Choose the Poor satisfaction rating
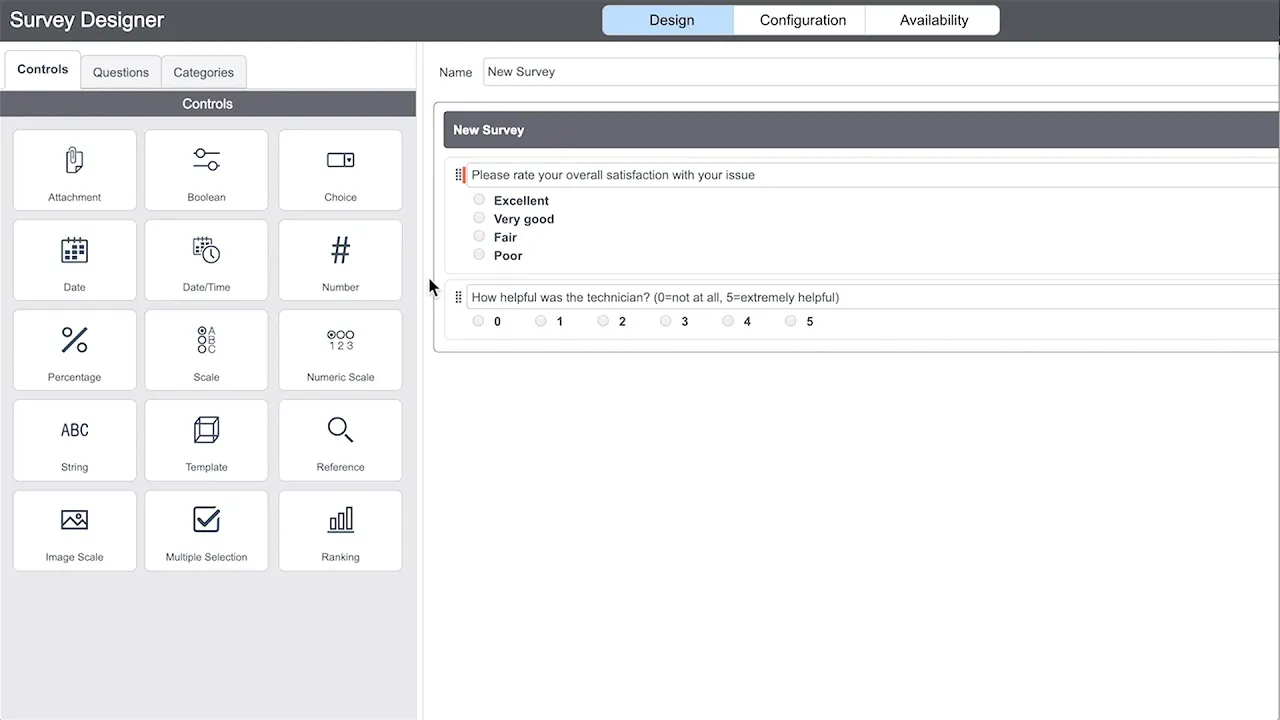The height and width of the screenshot is (720, 1280). point(479,254)
